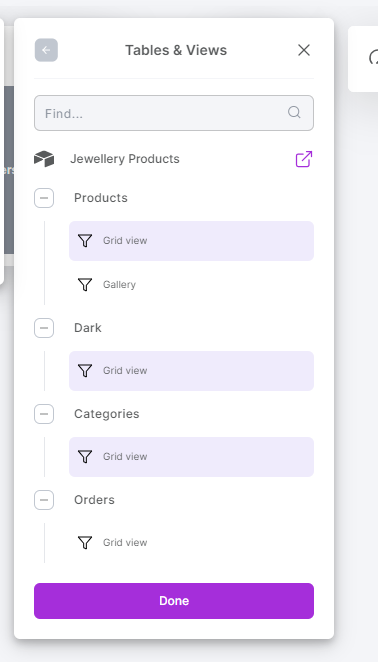Select the Gallery view under Products
This screenshot has height=662, width=378.
coord(191,285)
